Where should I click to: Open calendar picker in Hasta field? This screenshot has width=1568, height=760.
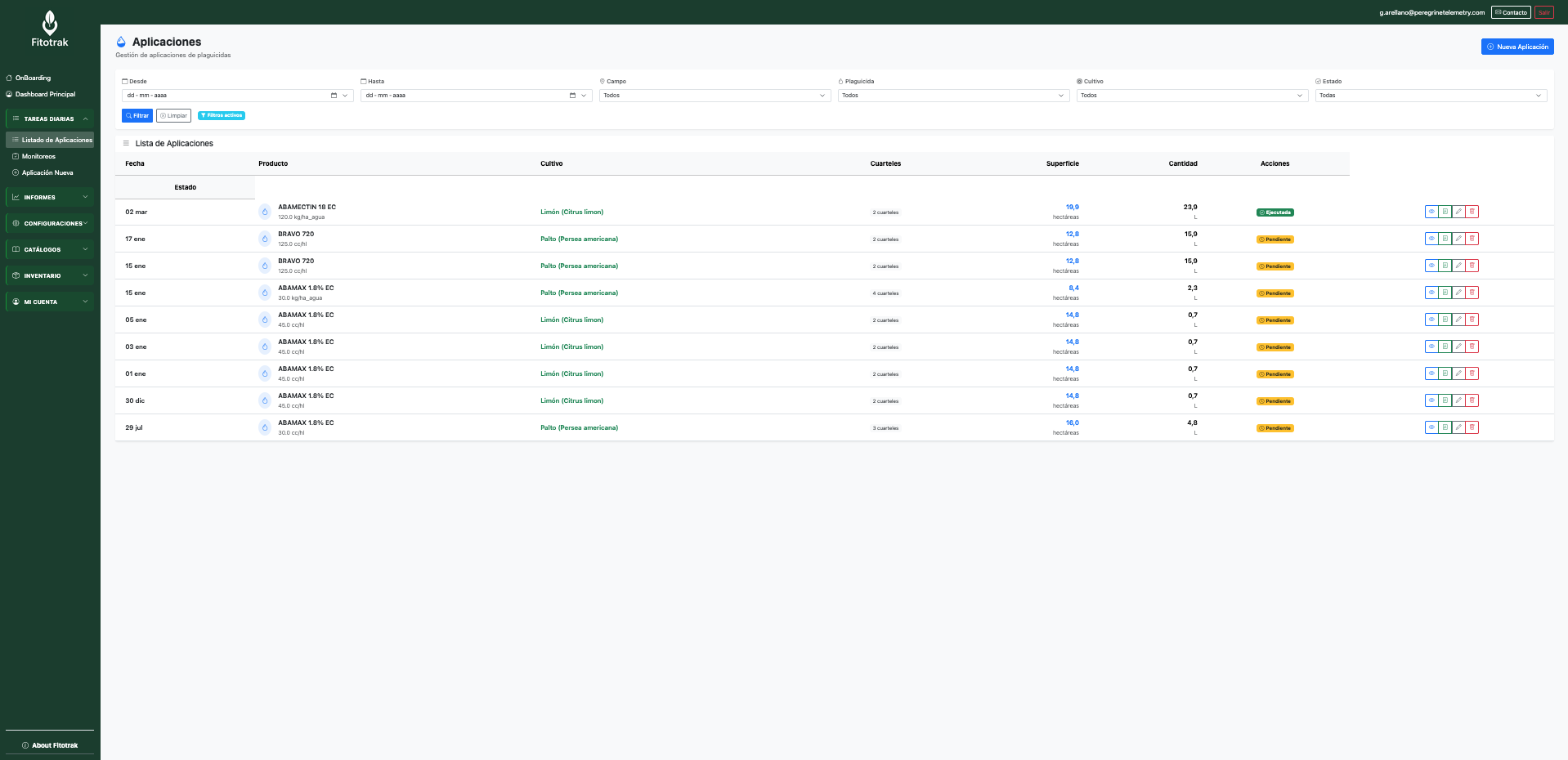pyautogui.click(x=572, y=96)
